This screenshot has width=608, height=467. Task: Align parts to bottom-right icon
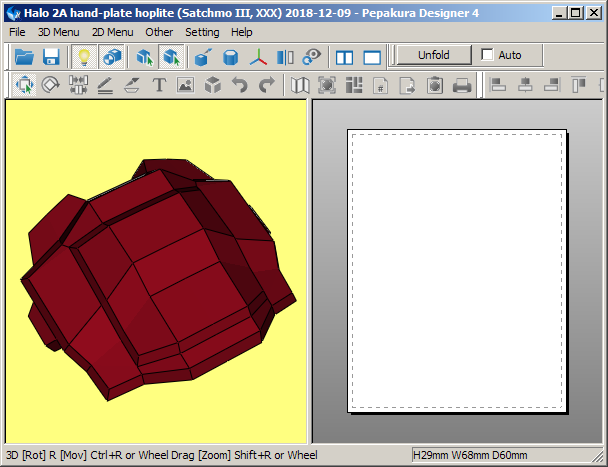552,85
